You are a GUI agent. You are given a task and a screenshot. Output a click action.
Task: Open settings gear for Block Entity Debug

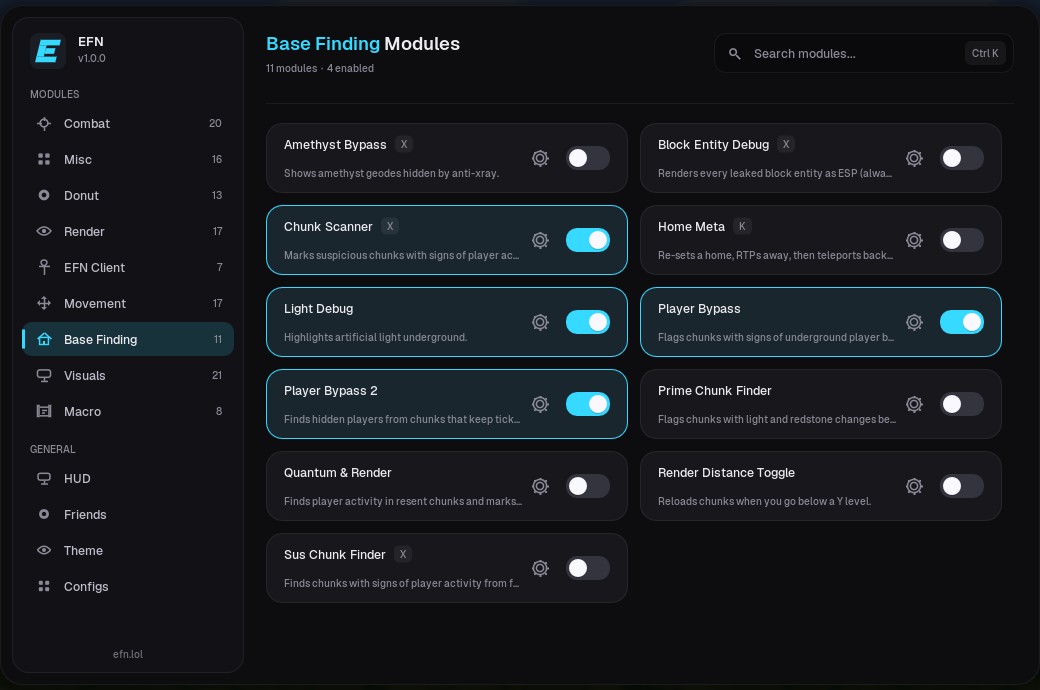pyautogui.click(x=915, y=158)
